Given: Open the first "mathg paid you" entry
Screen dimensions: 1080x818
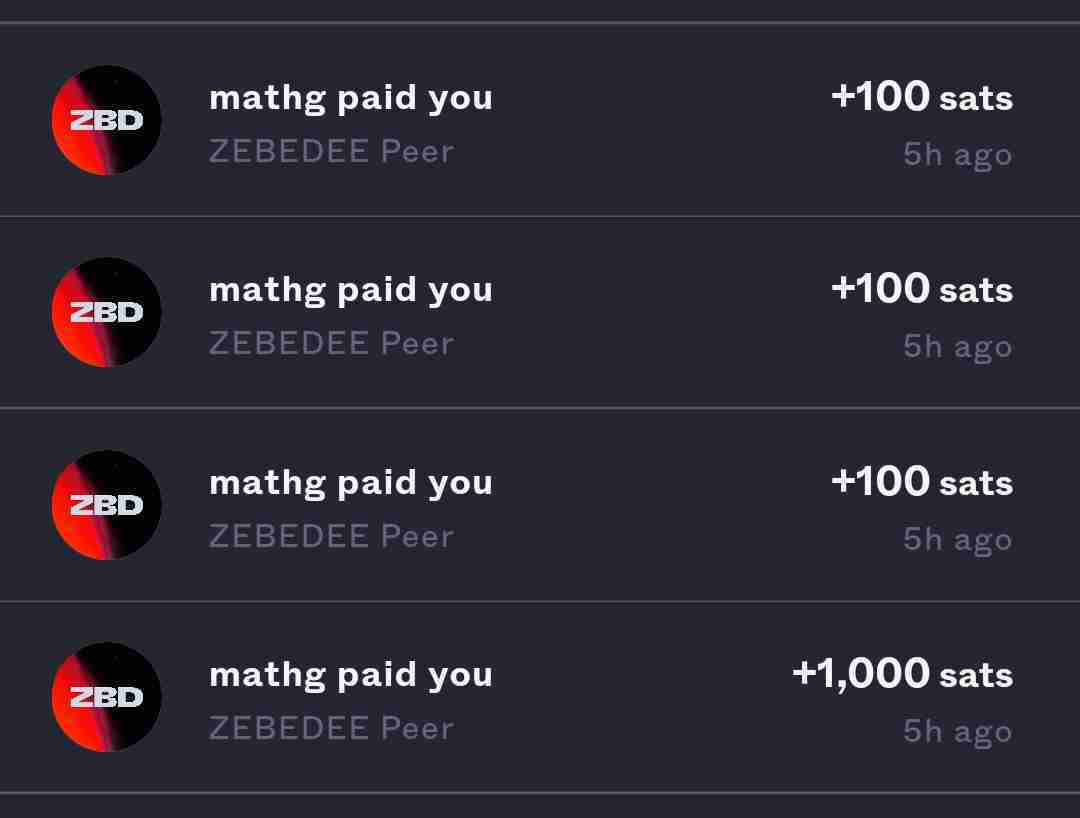Looking at the screenshot, I should click(350, 98).
